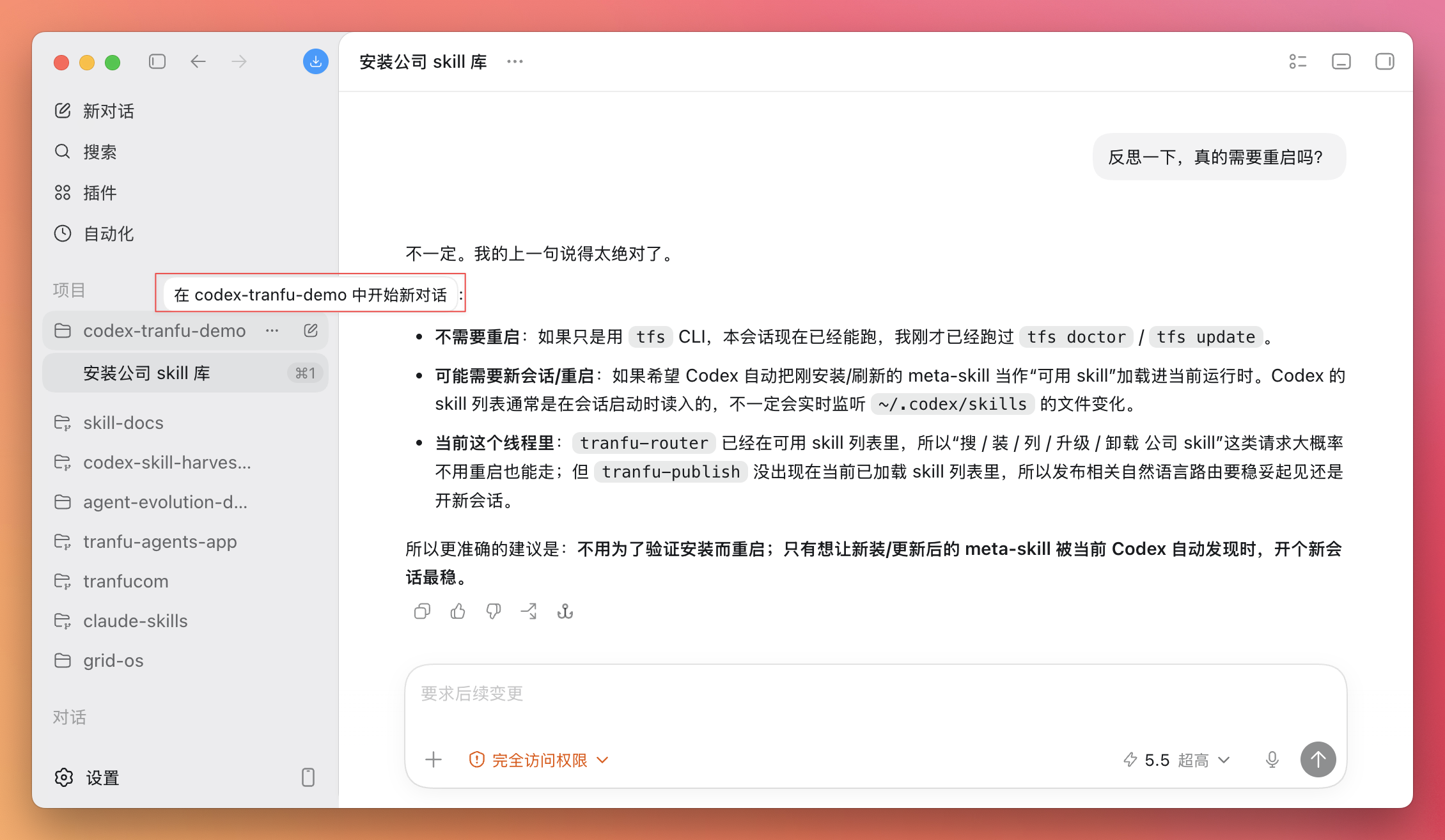
Task: Click the send arrow button
Action: coord(1318,759)
